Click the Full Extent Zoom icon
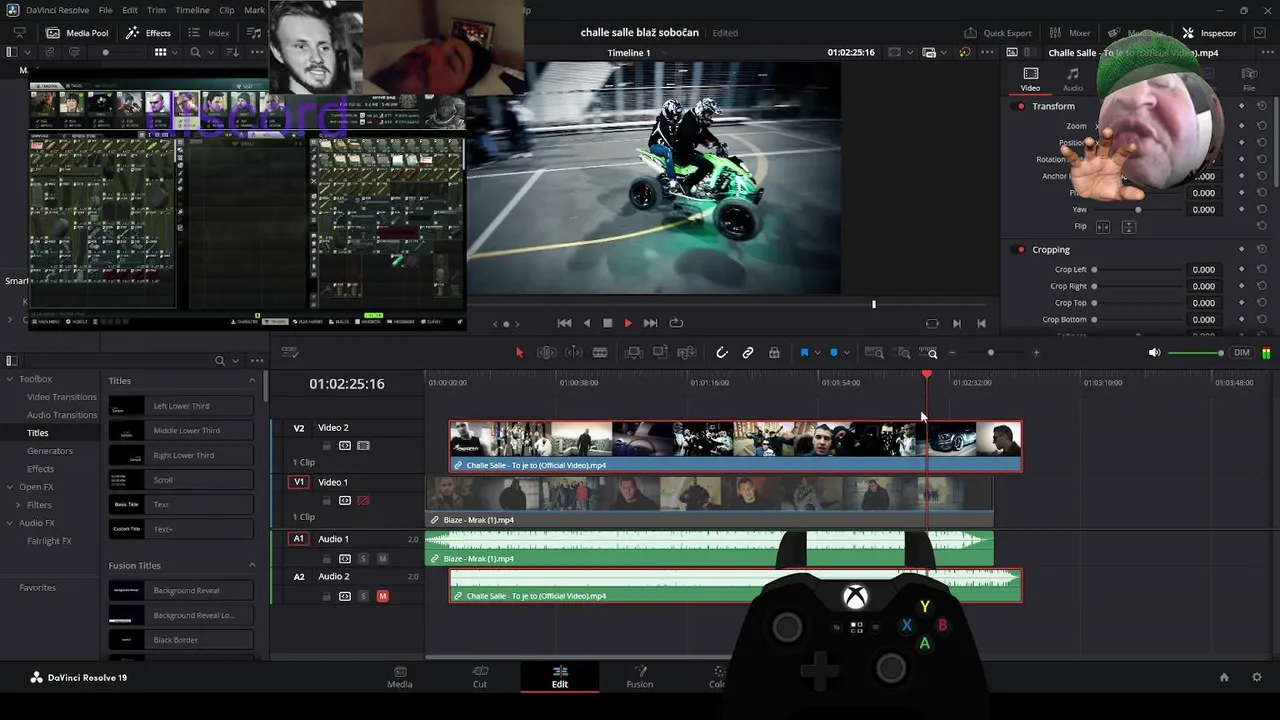This screenshot has height=720, width=1280. click(874, 353)
